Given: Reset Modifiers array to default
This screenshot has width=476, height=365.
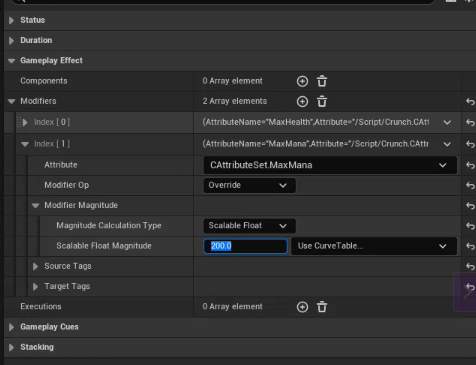Looking at the screenshot, I should pos(470,102).
